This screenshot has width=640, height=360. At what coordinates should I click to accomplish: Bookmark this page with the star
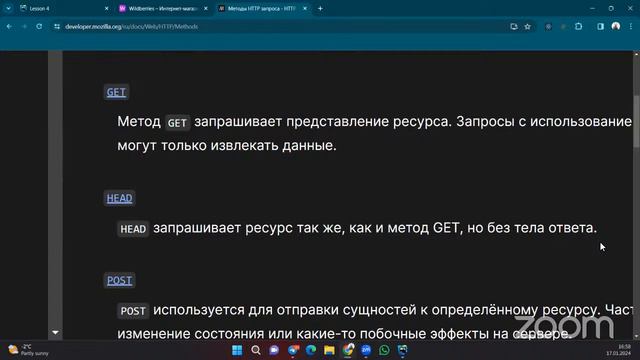pyautogui.click(x=527, y=27)
